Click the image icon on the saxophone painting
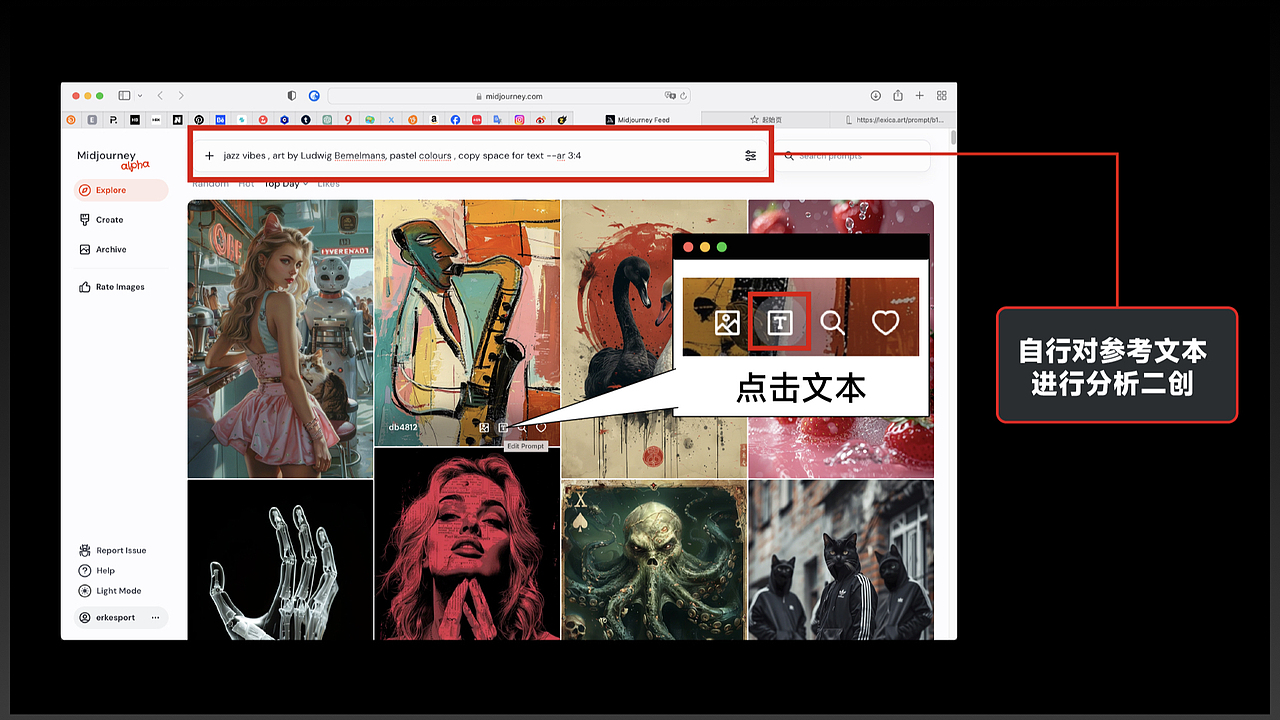The width and height of the screenshot is (1280, 720). [484, 427]
